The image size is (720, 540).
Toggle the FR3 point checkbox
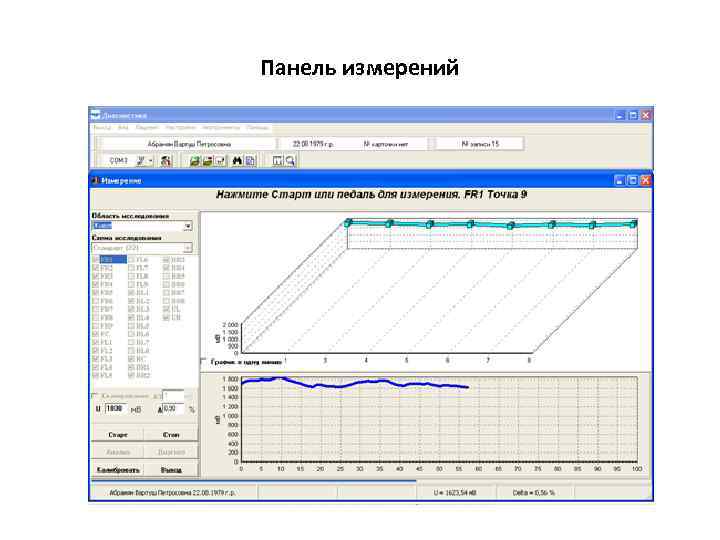click(96, 276)
